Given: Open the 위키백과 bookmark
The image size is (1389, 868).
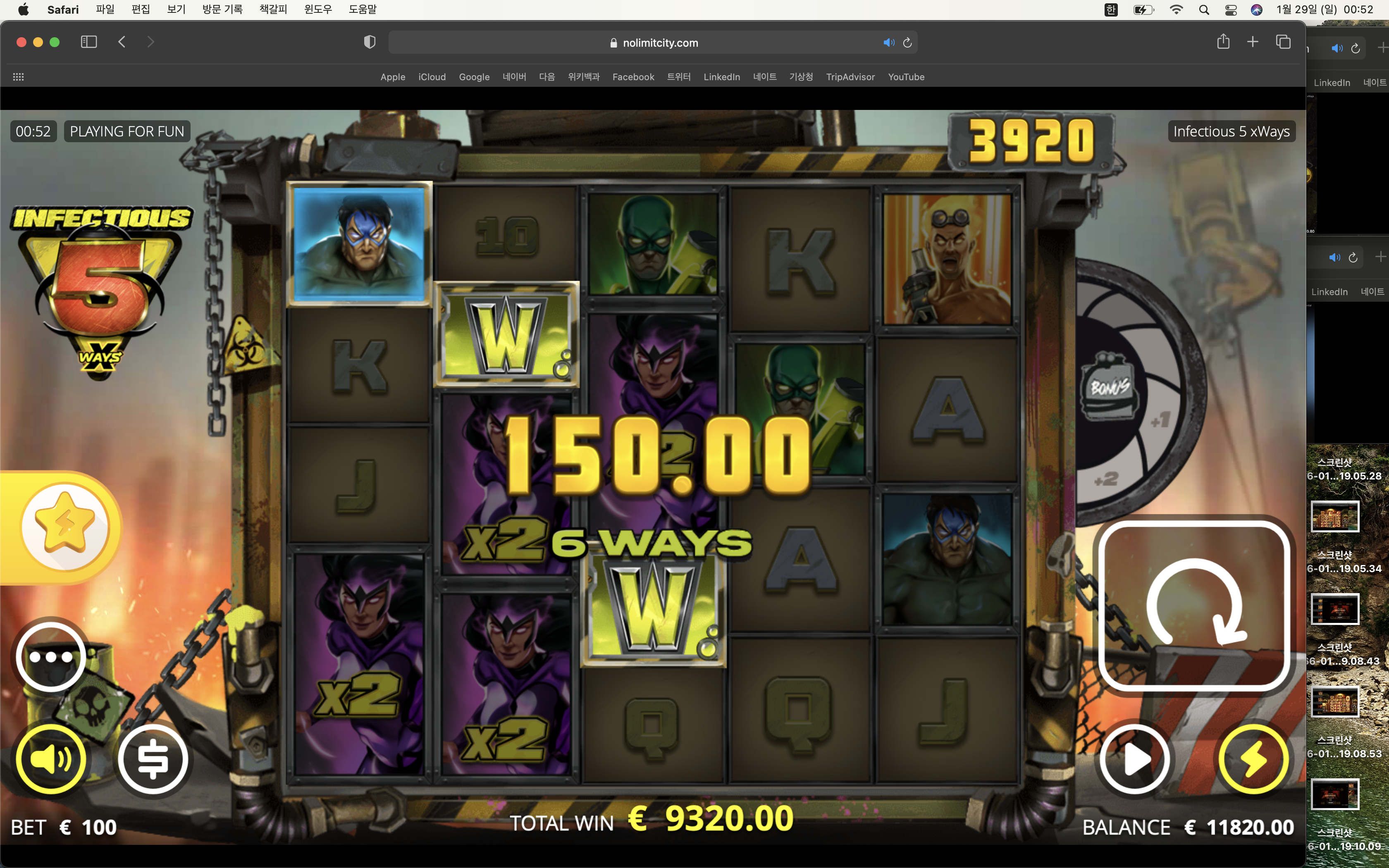Looking at the screenshot, I should pos(584,77).
